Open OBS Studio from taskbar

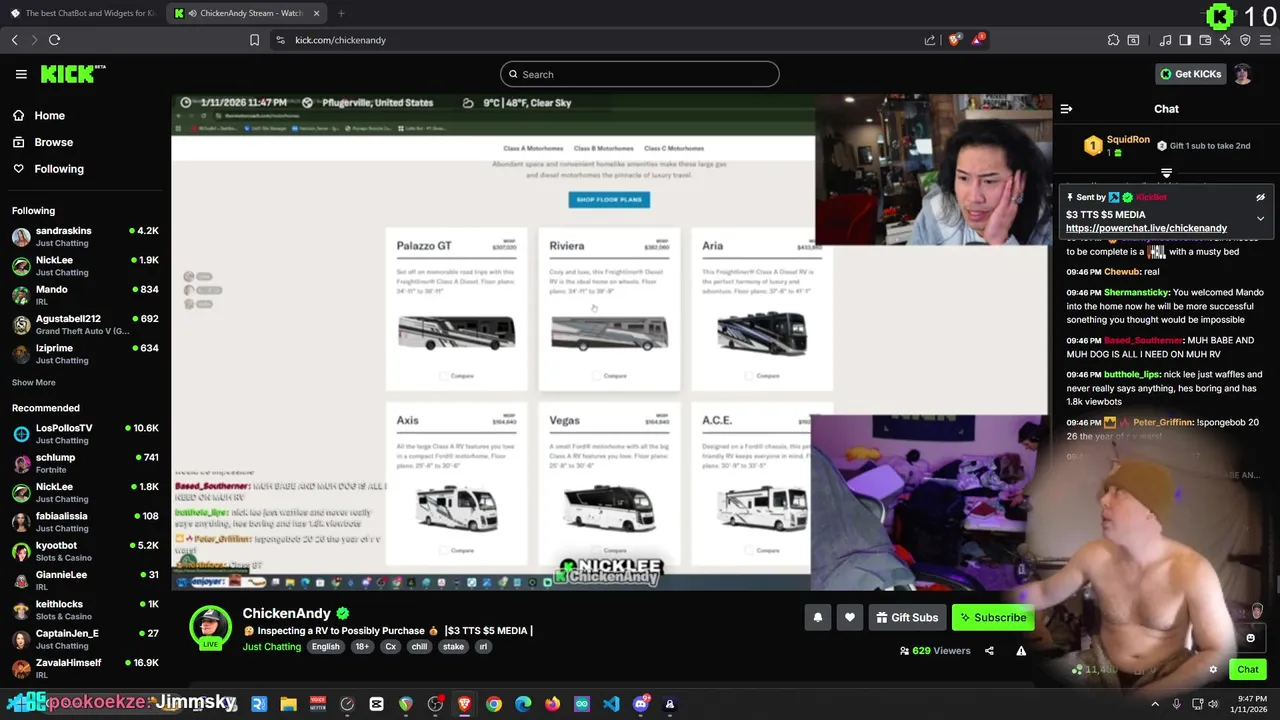(x=435, y=704)
